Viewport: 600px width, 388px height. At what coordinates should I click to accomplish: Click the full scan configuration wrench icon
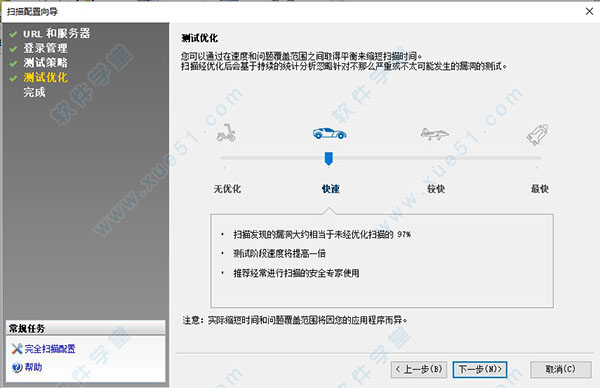(16, 348)
